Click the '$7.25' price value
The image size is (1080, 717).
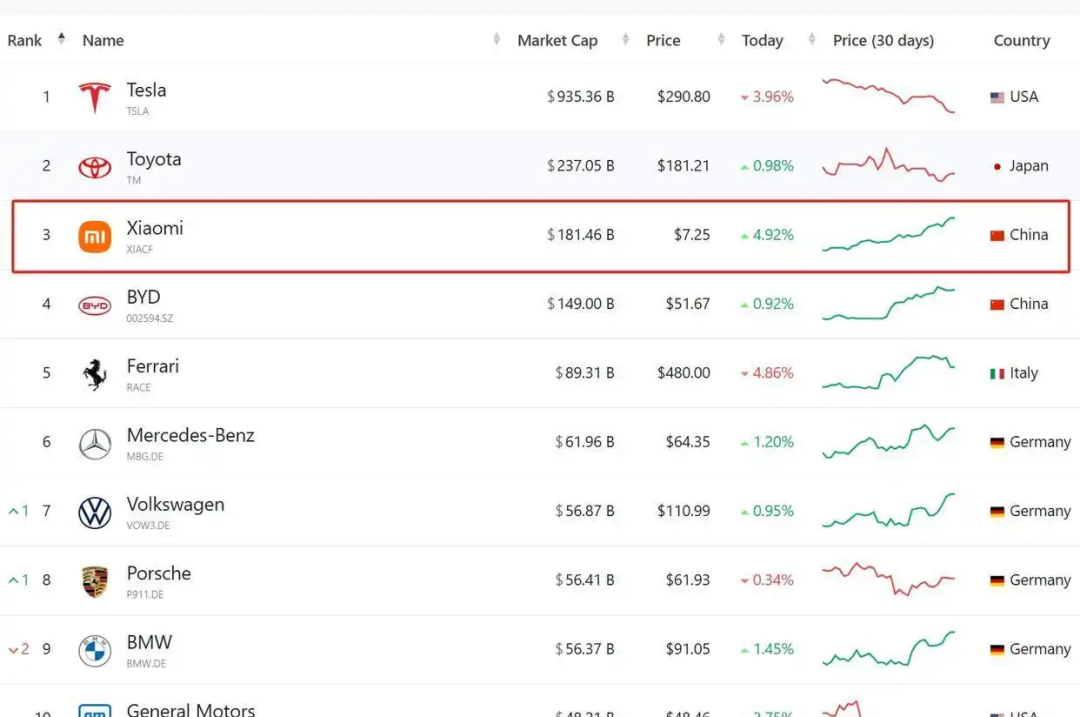pyautogui.click(x=692, y=236)
